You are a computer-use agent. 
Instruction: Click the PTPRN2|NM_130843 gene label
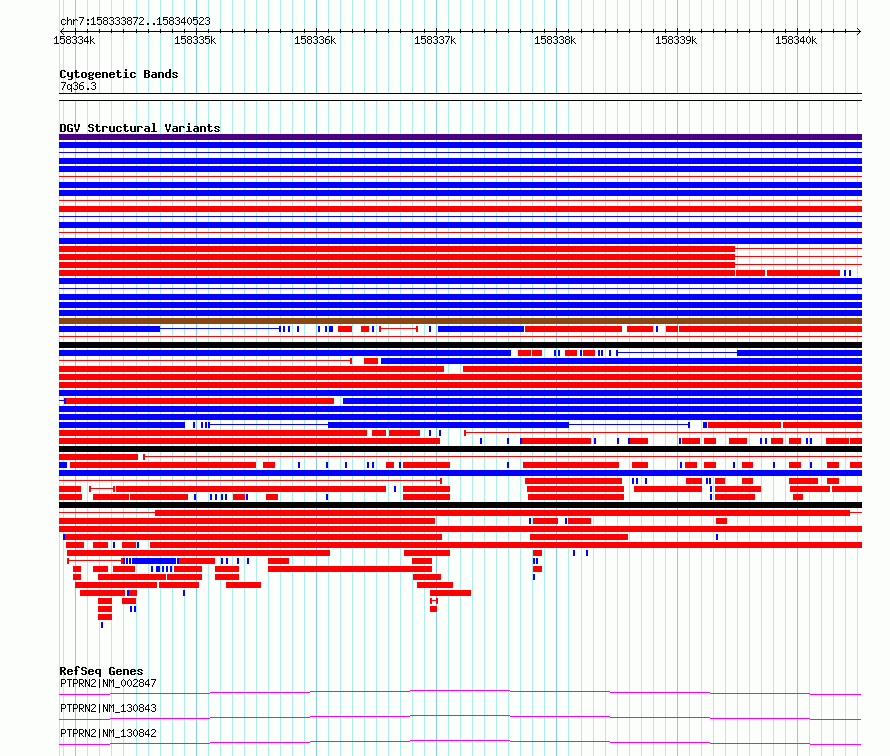108,708
